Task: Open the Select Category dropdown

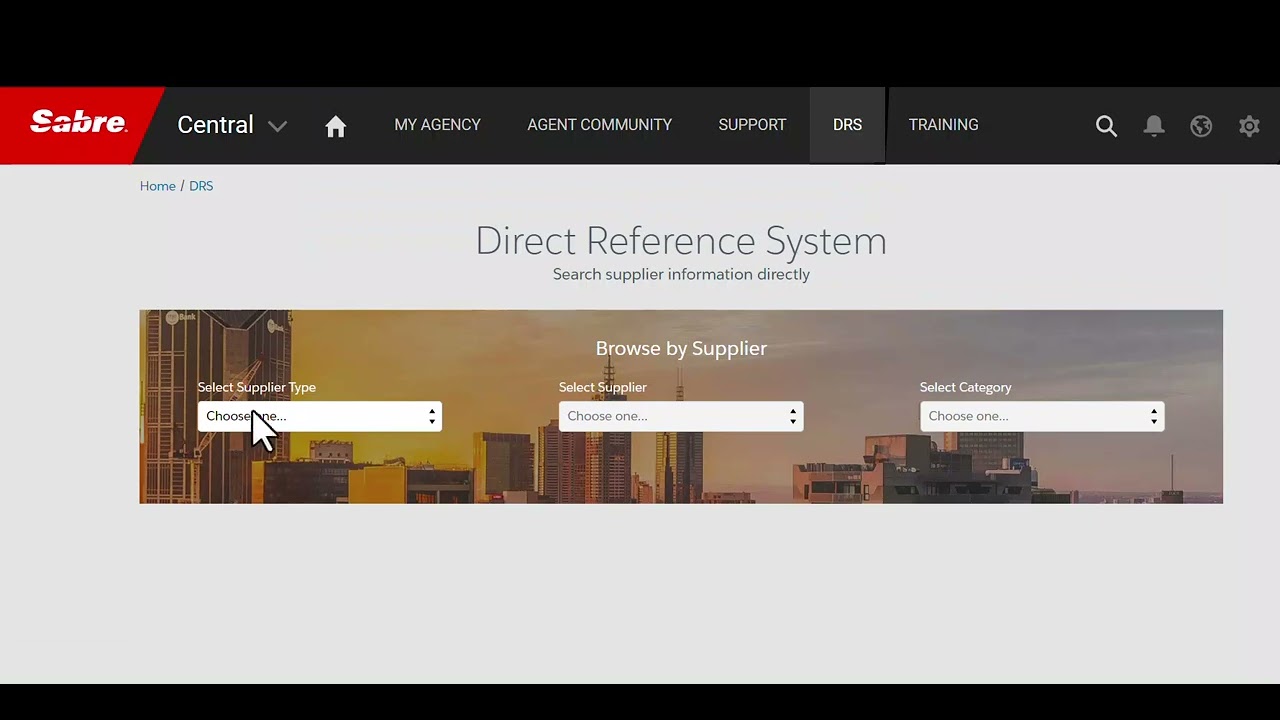Action: coord(1042,416)
